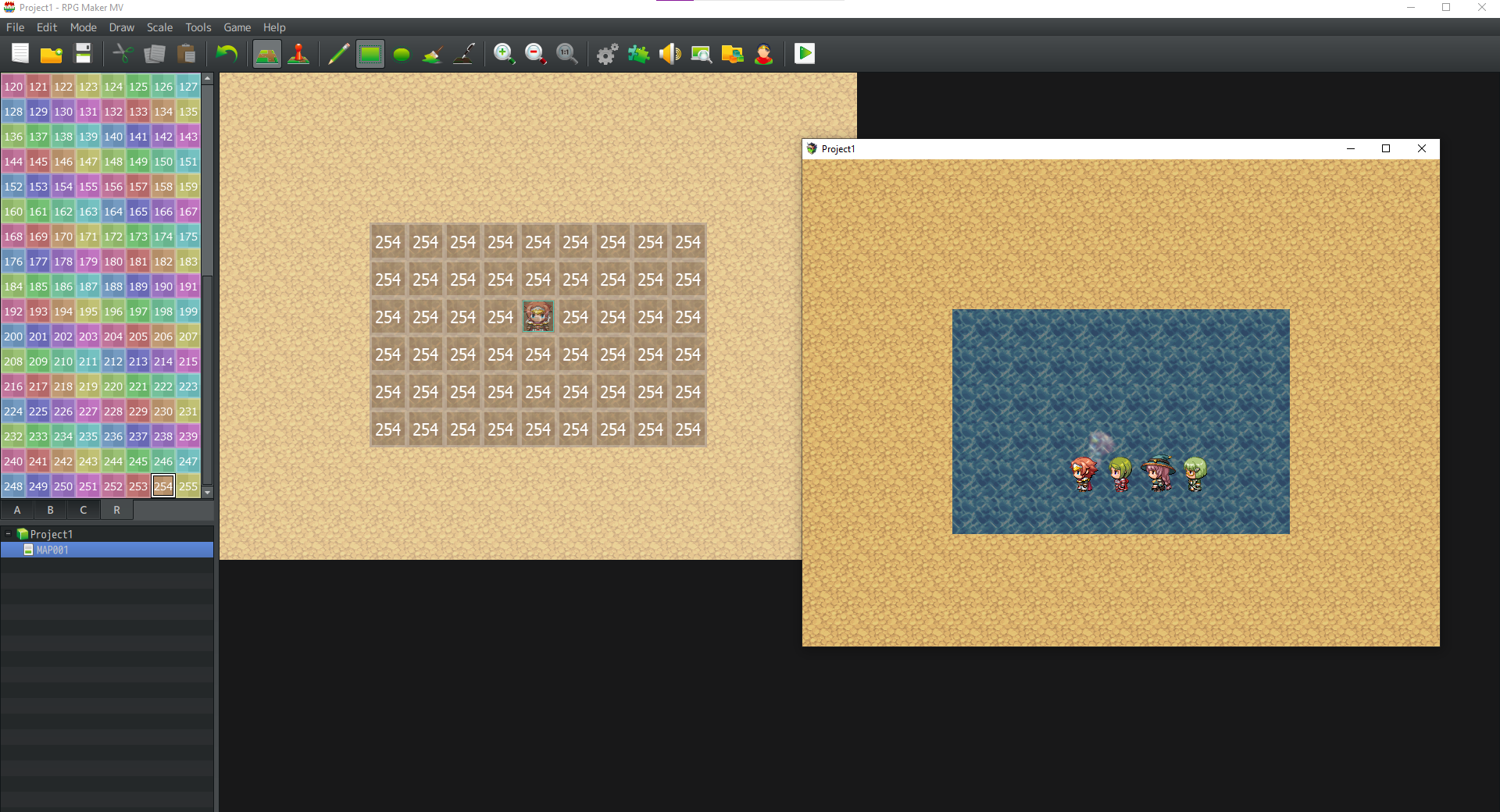Pick region 188 in the palette
Image resolution: width=1500 pixels, height=812 pixels.
(x=113, y=287)
